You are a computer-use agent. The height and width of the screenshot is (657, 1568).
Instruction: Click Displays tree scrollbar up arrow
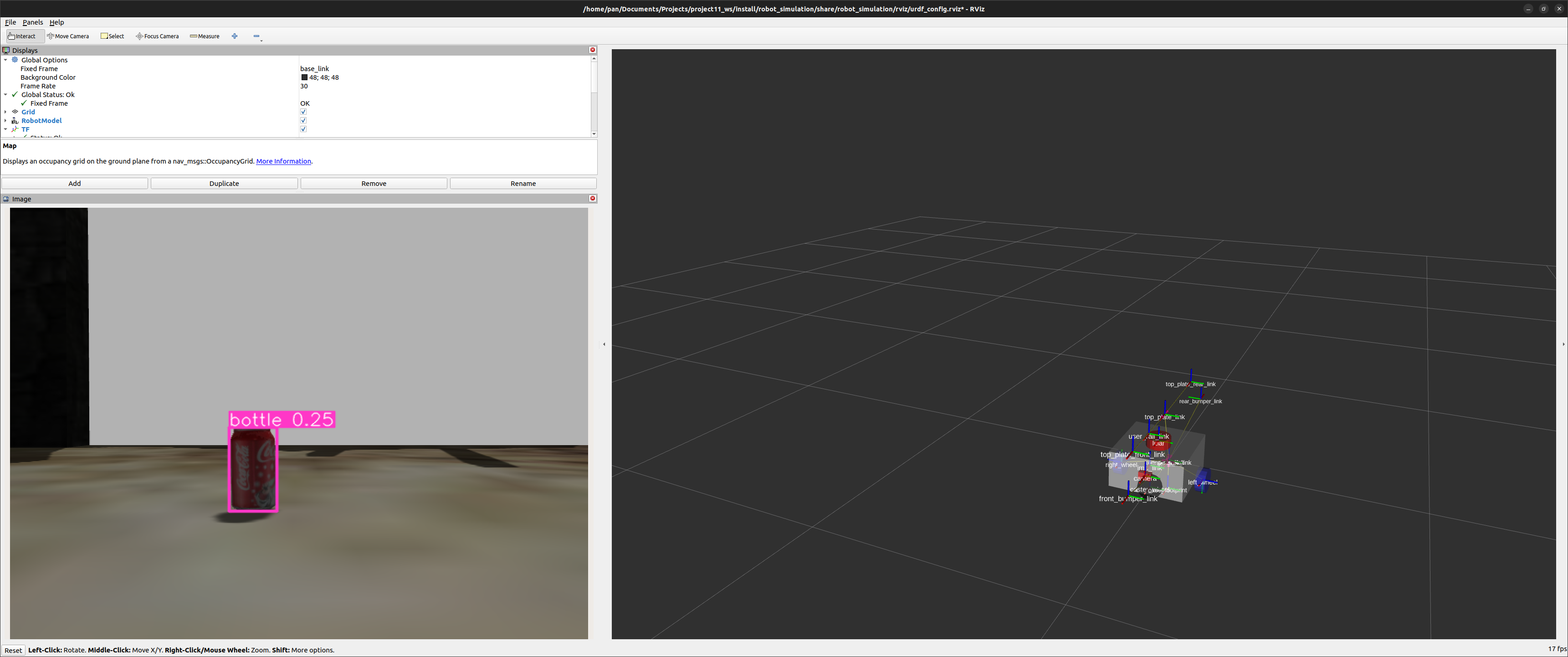pyautogui.click(x=594, y=58)
